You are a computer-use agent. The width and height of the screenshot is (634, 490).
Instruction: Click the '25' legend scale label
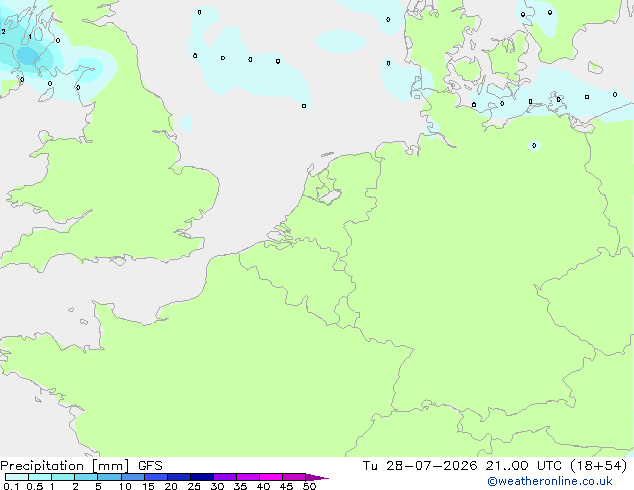click(194, 486)
